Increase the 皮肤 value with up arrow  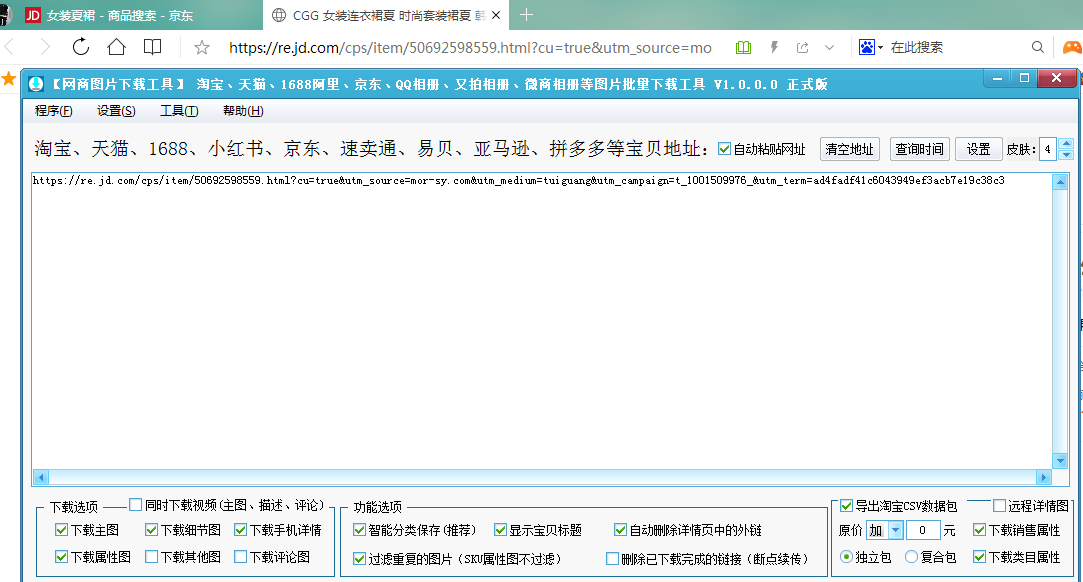click(x=1066, y=144)
